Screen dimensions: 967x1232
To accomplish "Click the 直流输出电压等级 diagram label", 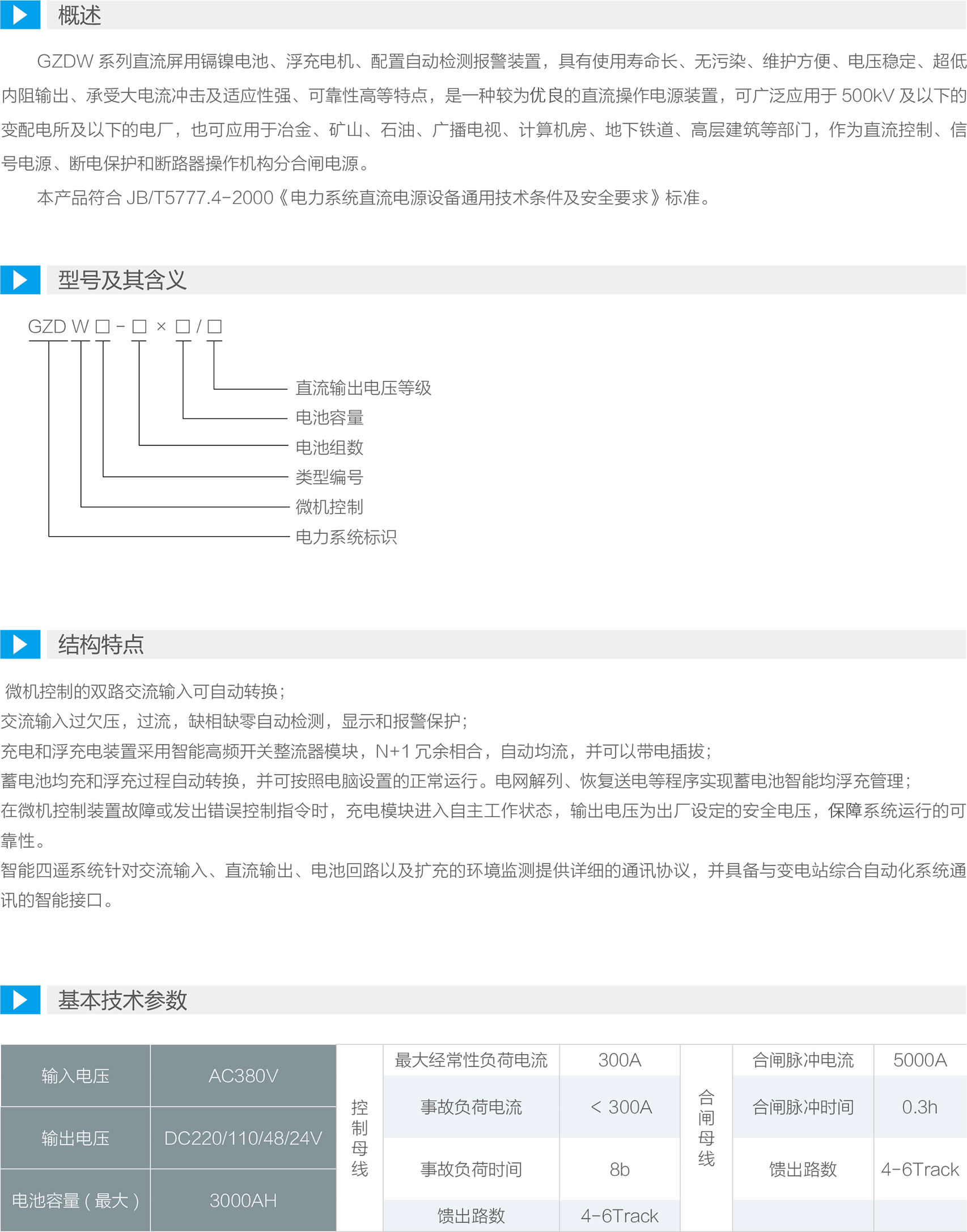I will tap(363, 388).
